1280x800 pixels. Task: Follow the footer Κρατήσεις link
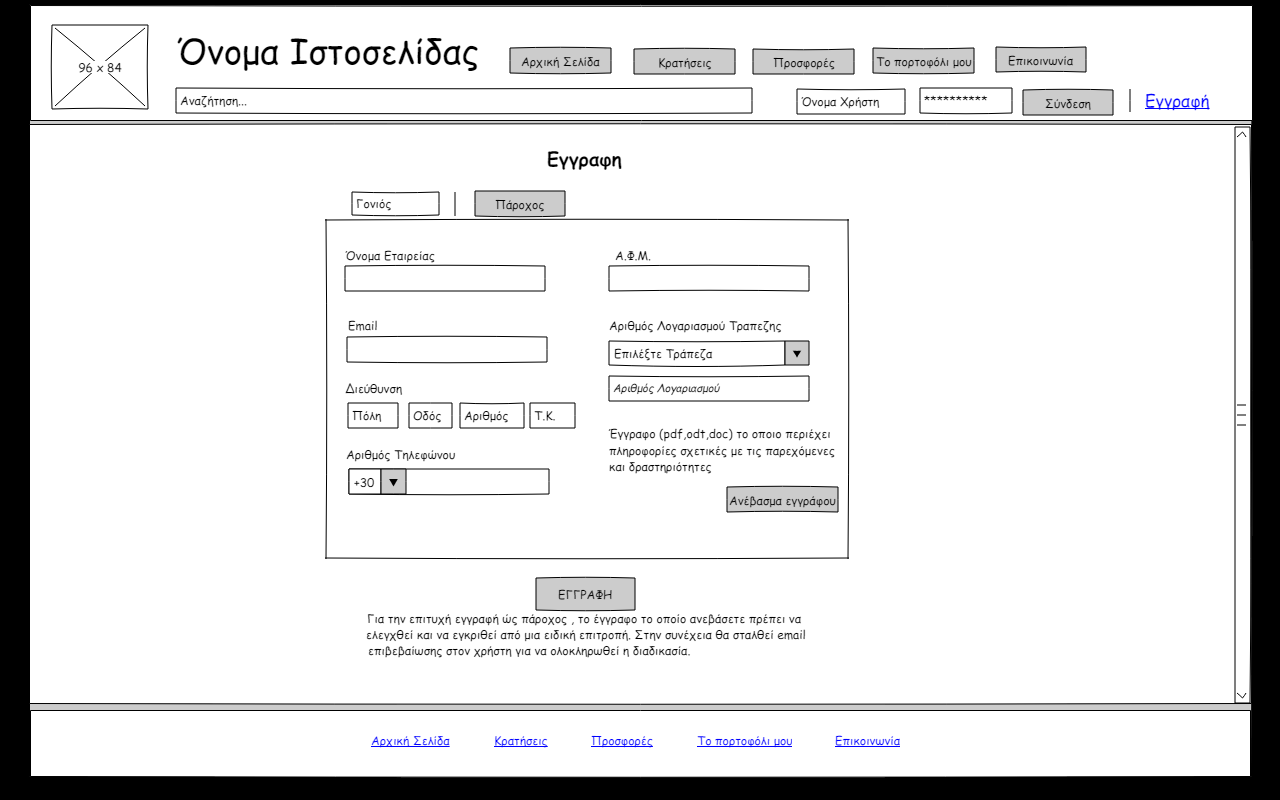point(521,741)
